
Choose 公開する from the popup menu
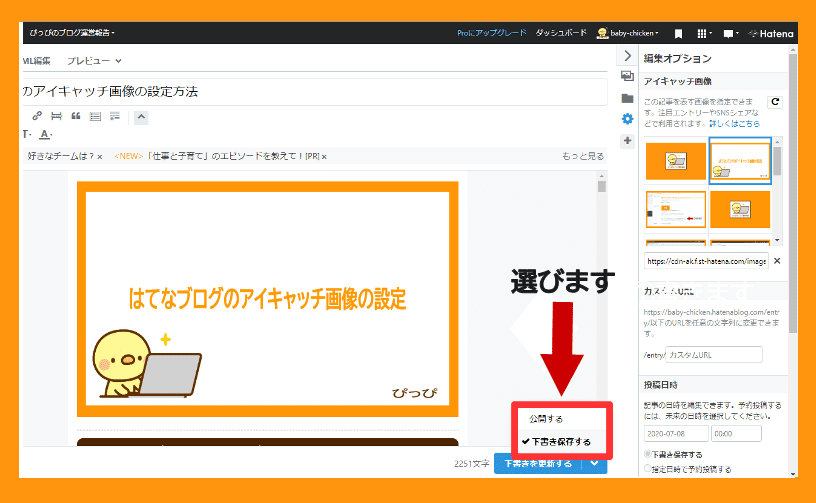(x=562, y=419)
